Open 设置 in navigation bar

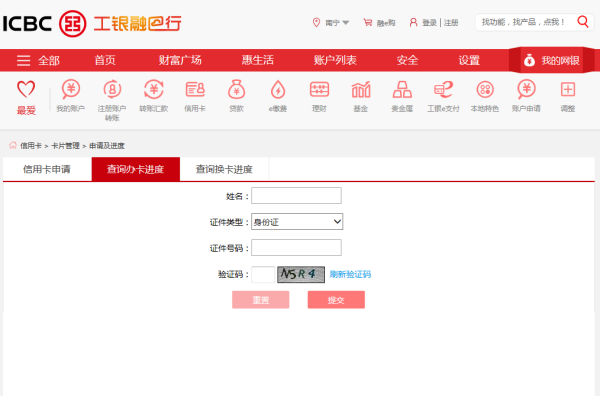coord(469,60)
